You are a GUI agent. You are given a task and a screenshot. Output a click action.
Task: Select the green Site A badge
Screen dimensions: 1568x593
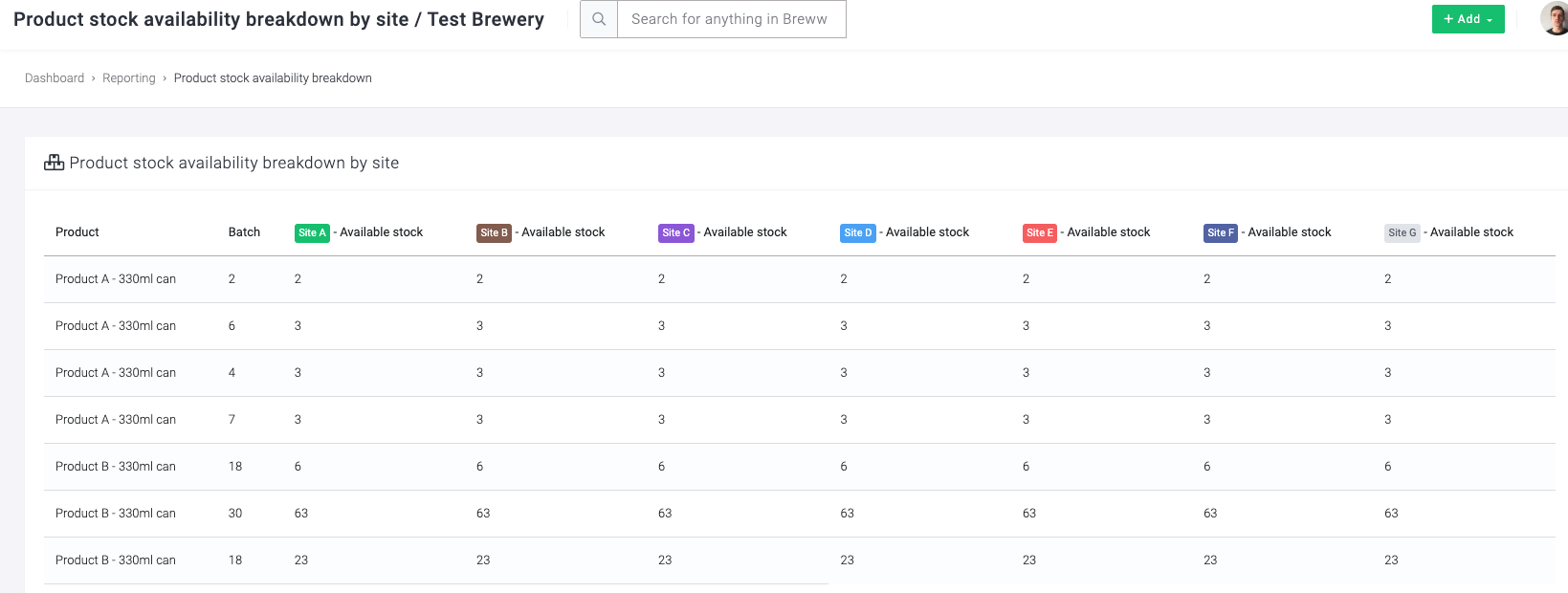[x=312, y=232]
